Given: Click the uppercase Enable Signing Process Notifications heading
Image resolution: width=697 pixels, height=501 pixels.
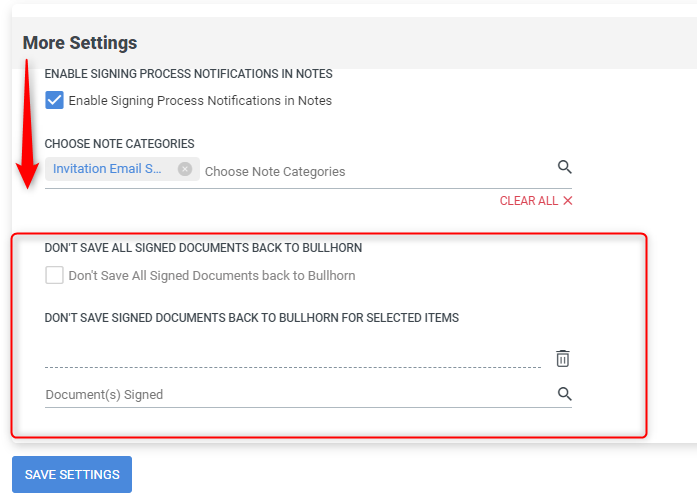Looking at the screenshot, I should pyautogui.click(x=188, y=74).
